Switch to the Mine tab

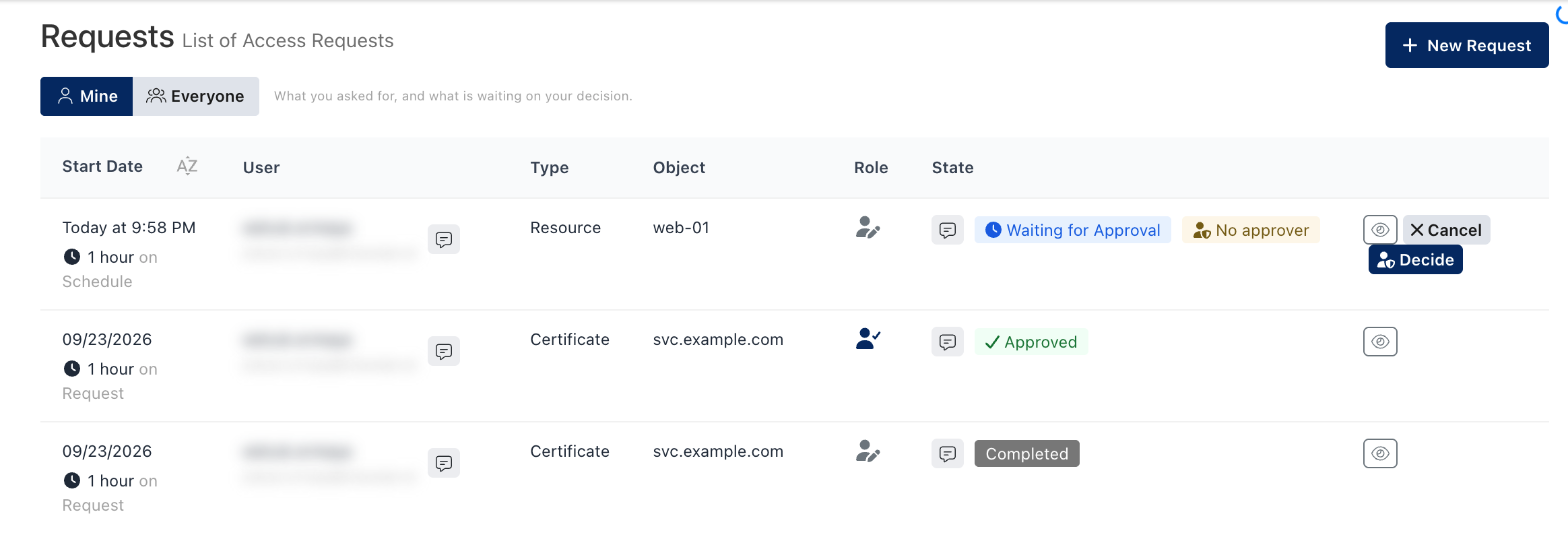pyautogui.click(x=86, y=96)
